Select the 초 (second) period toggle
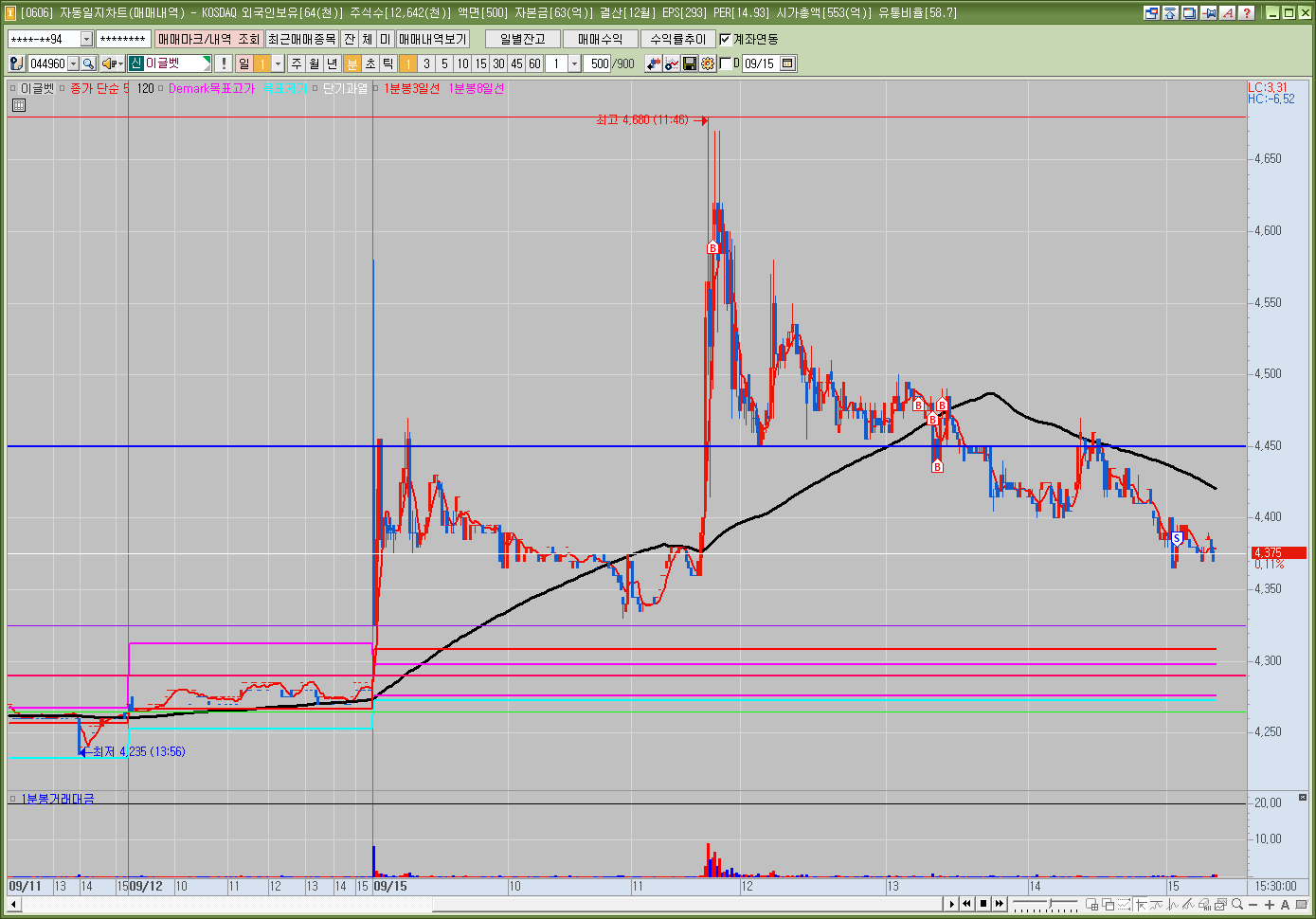The height and width of the screenshot is (919, 1316). click(x=370, y=63)
